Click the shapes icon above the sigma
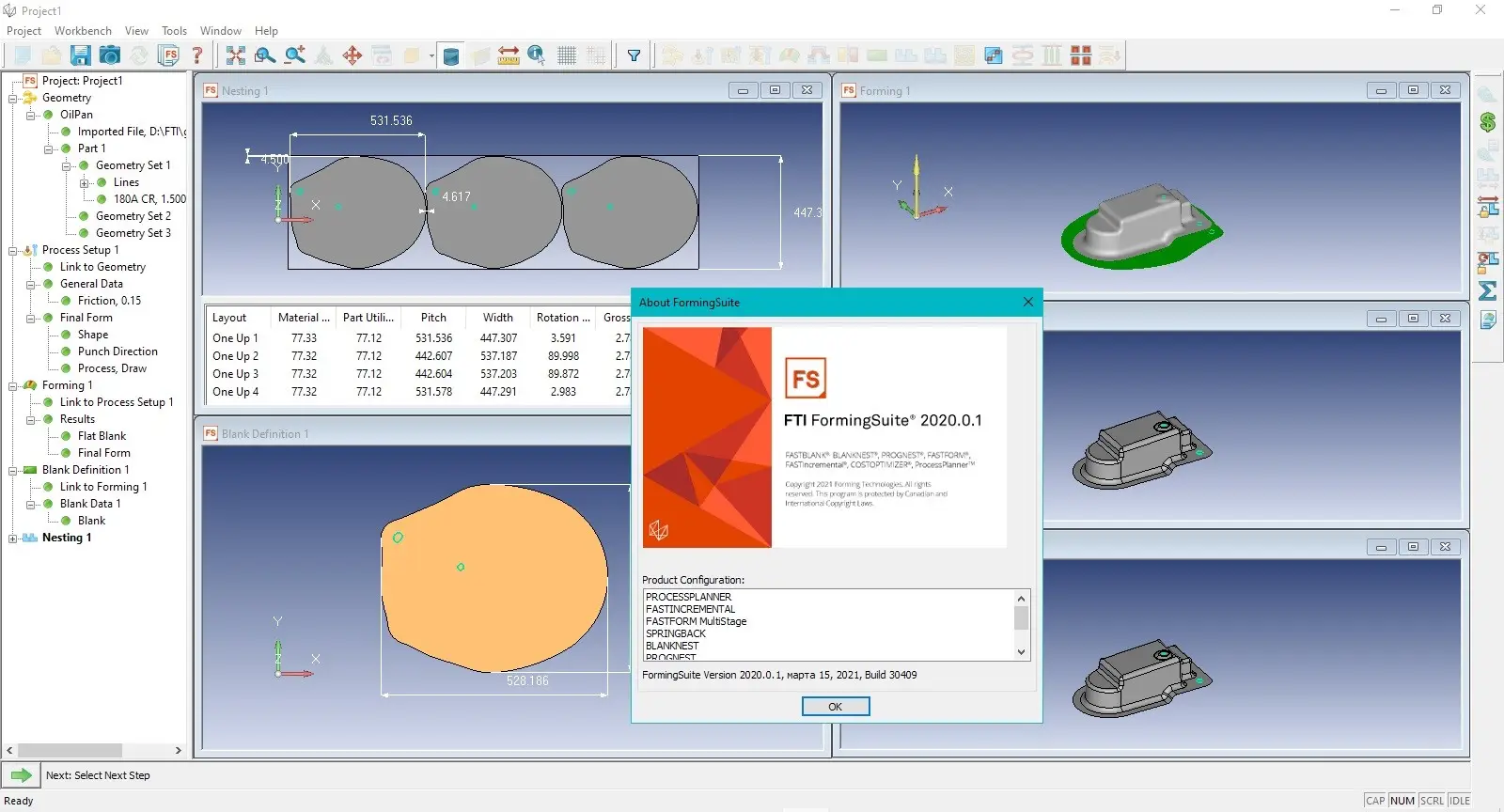The image size is (1504, 812). pos(1487,263)
